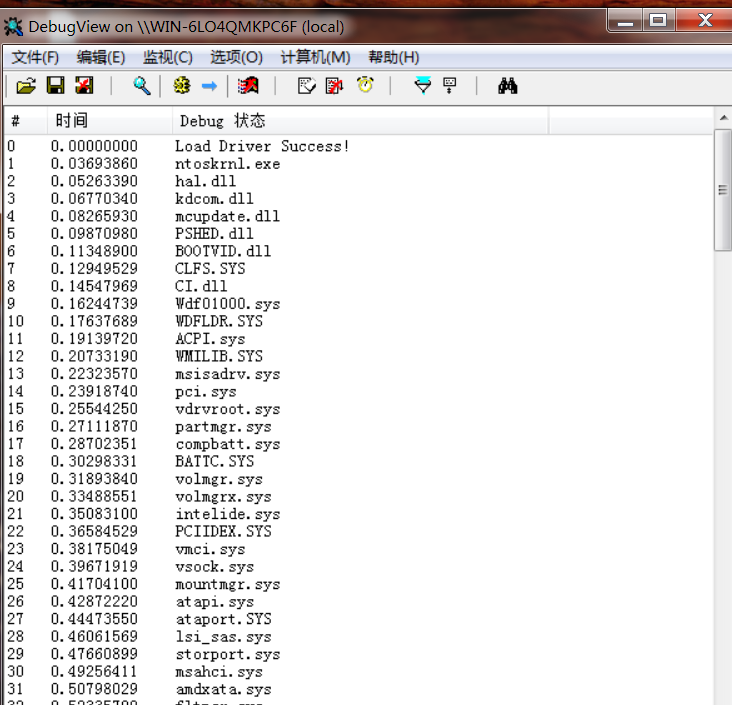Click the blue arrow pass-through icon
732x705 pixels.
[209, 86]
